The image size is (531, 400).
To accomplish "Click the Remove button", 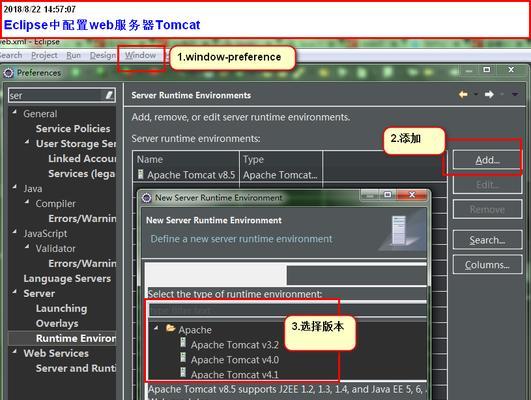I will [x=487, y=210].
